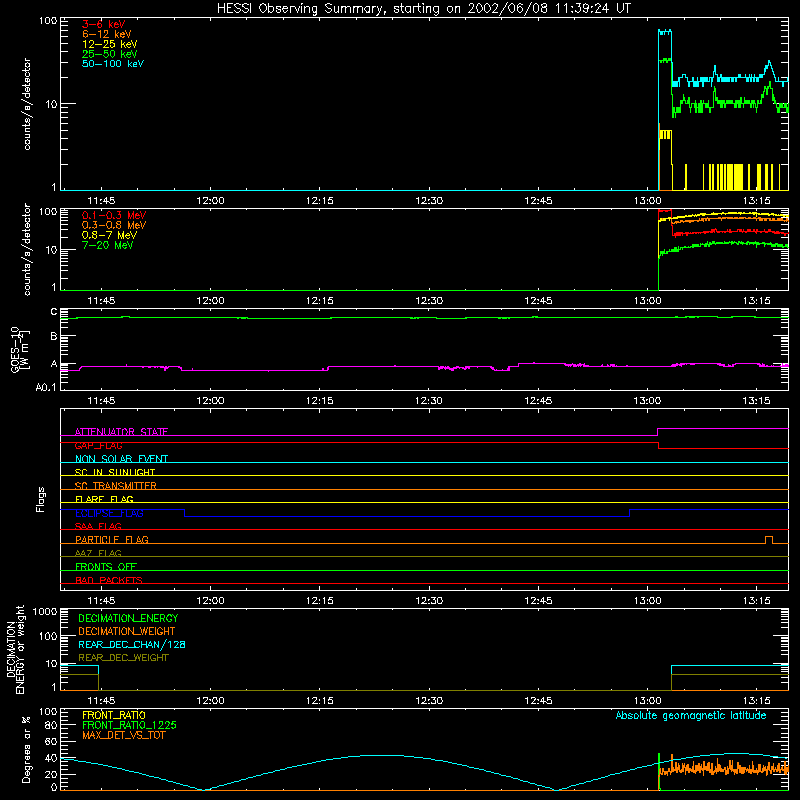Click the FRONT_RATIO legend entry
Screen dimensions: 800x800
coord(114,715)
